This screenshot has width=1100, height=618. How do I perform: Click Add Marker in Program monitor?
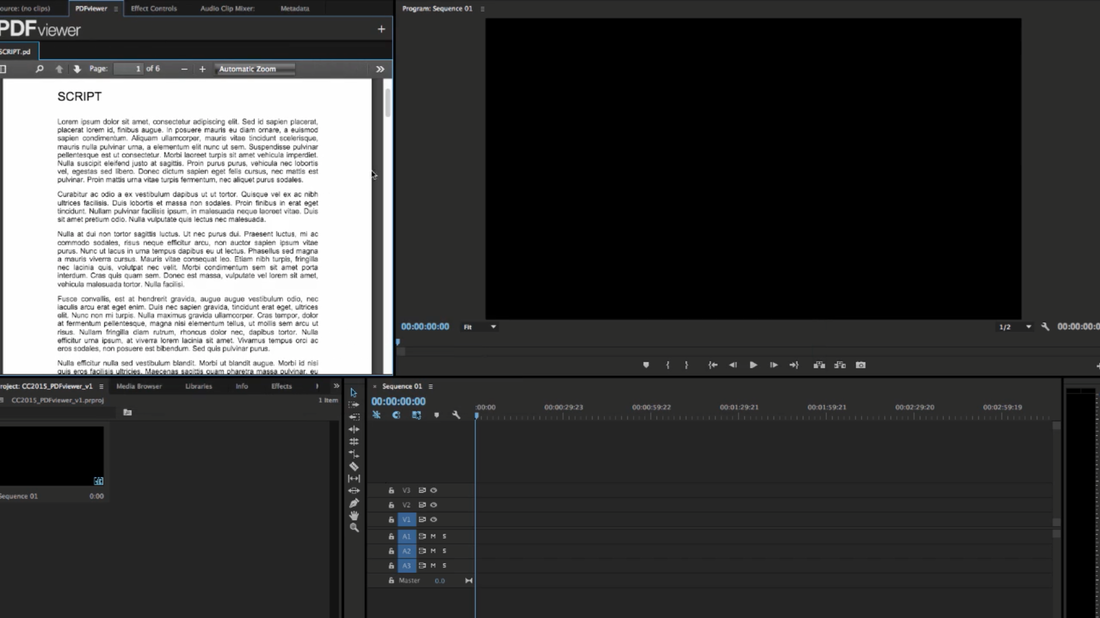coord(646,365)
